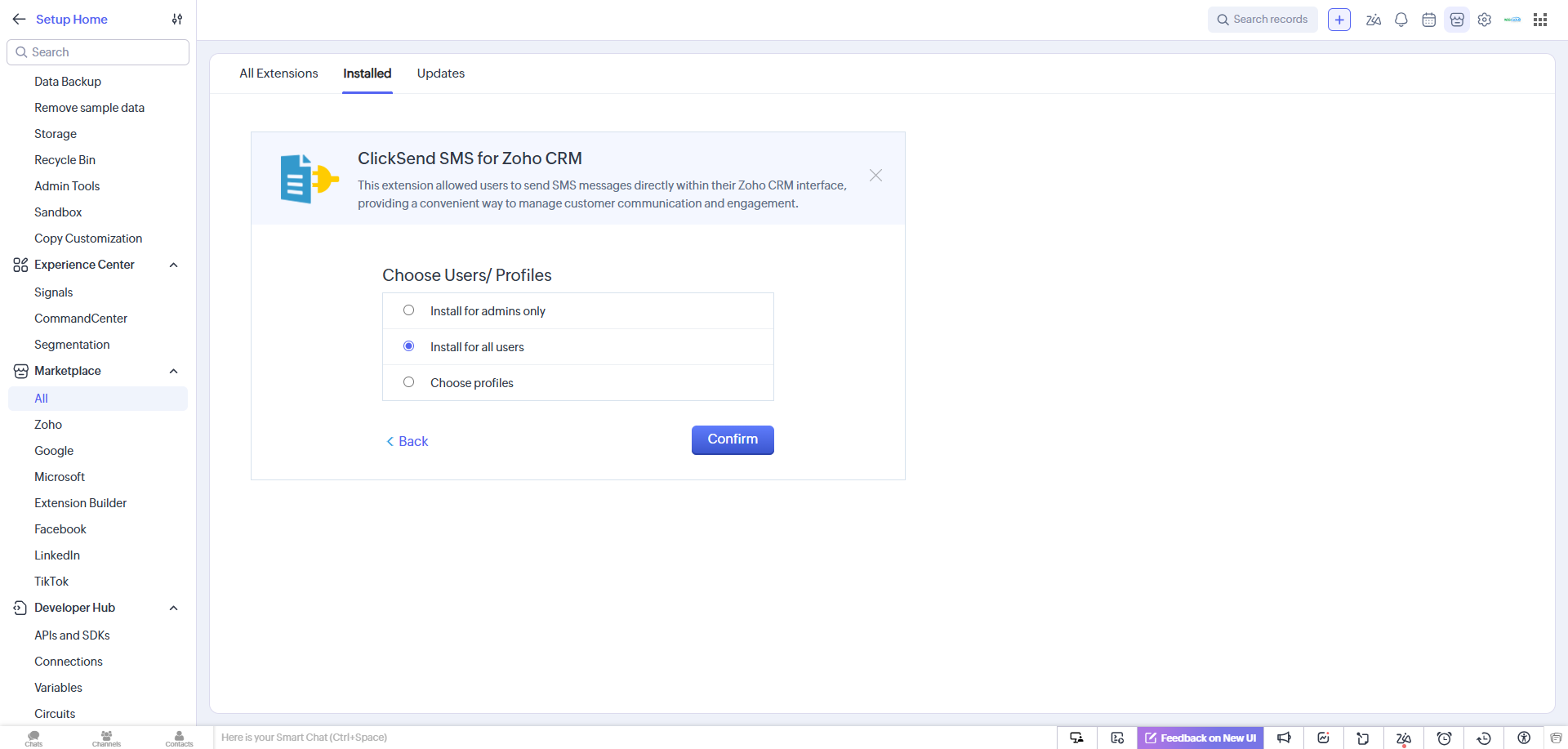The image size is (1568, 749).
Task: Collapse the Developer Hub section
Action: click(173, 608)
